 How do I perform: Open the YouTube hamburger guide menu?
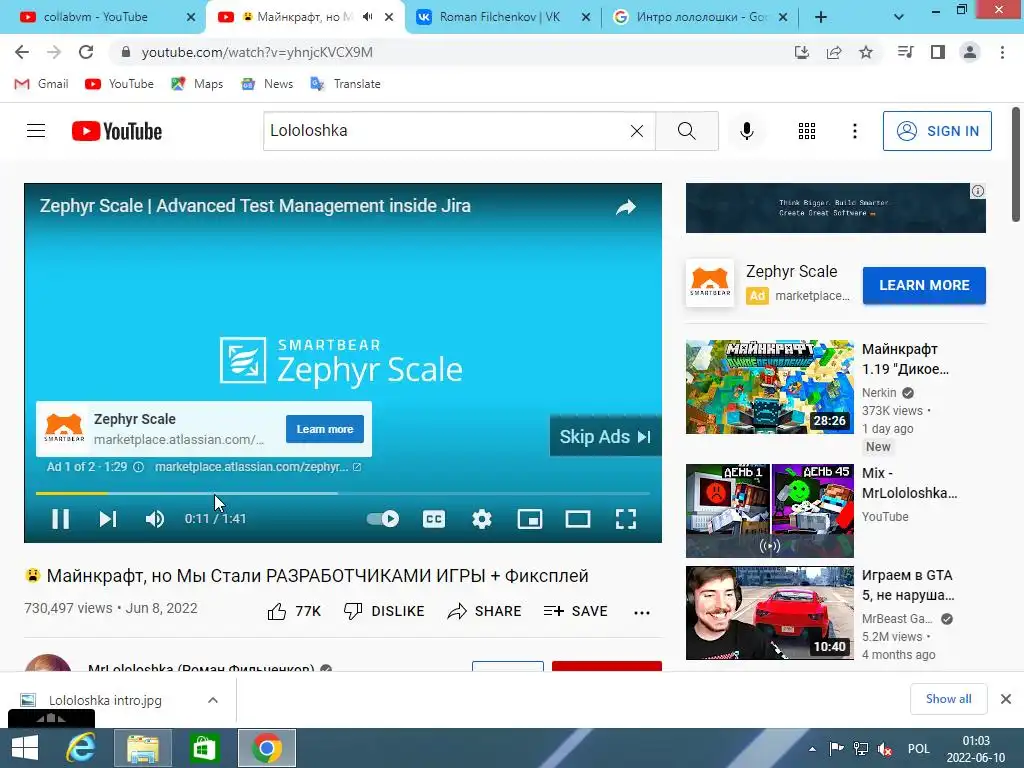pos(36,131)
